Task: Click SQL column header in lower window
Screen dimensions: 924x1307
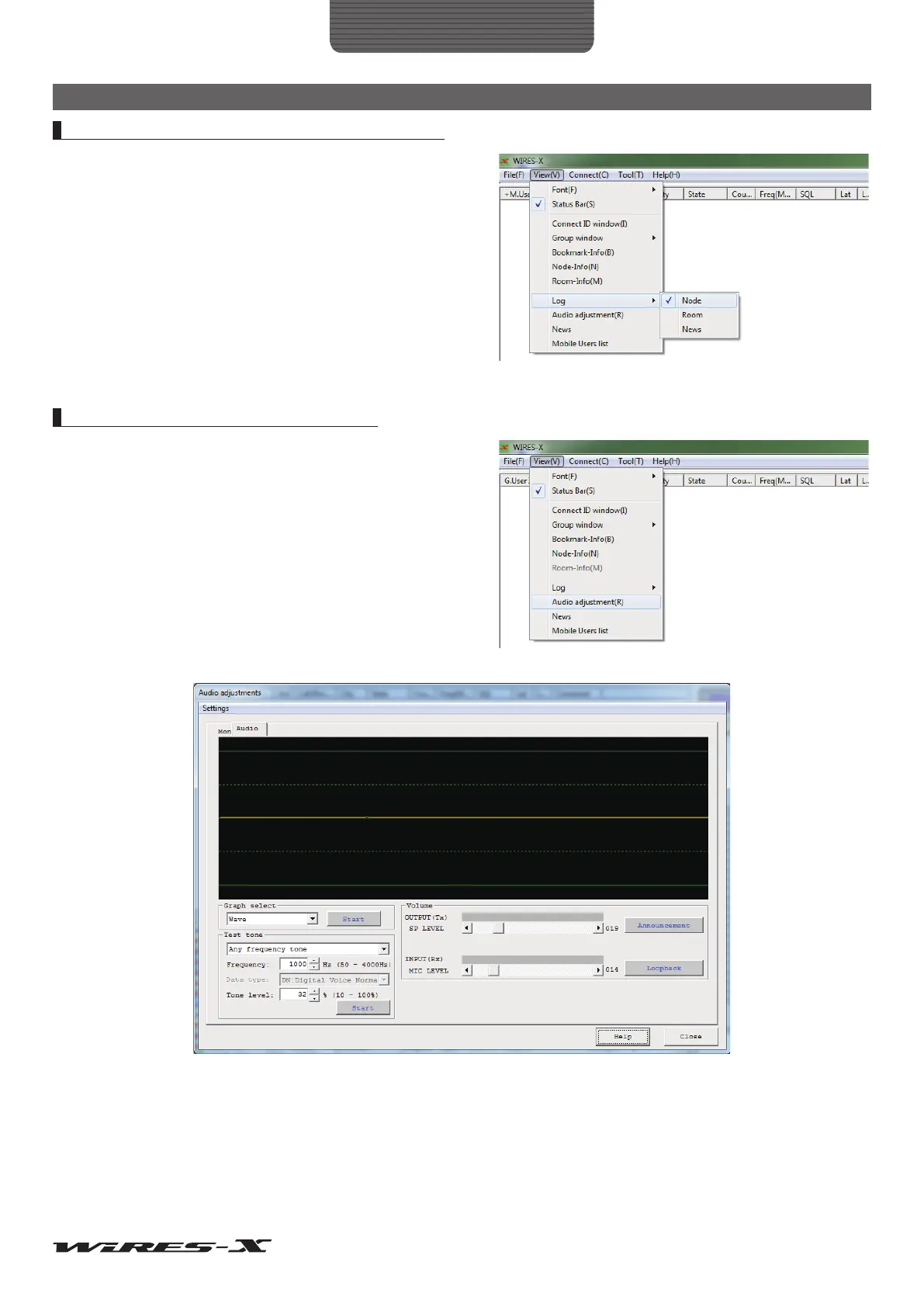Action: pos(815,480)
